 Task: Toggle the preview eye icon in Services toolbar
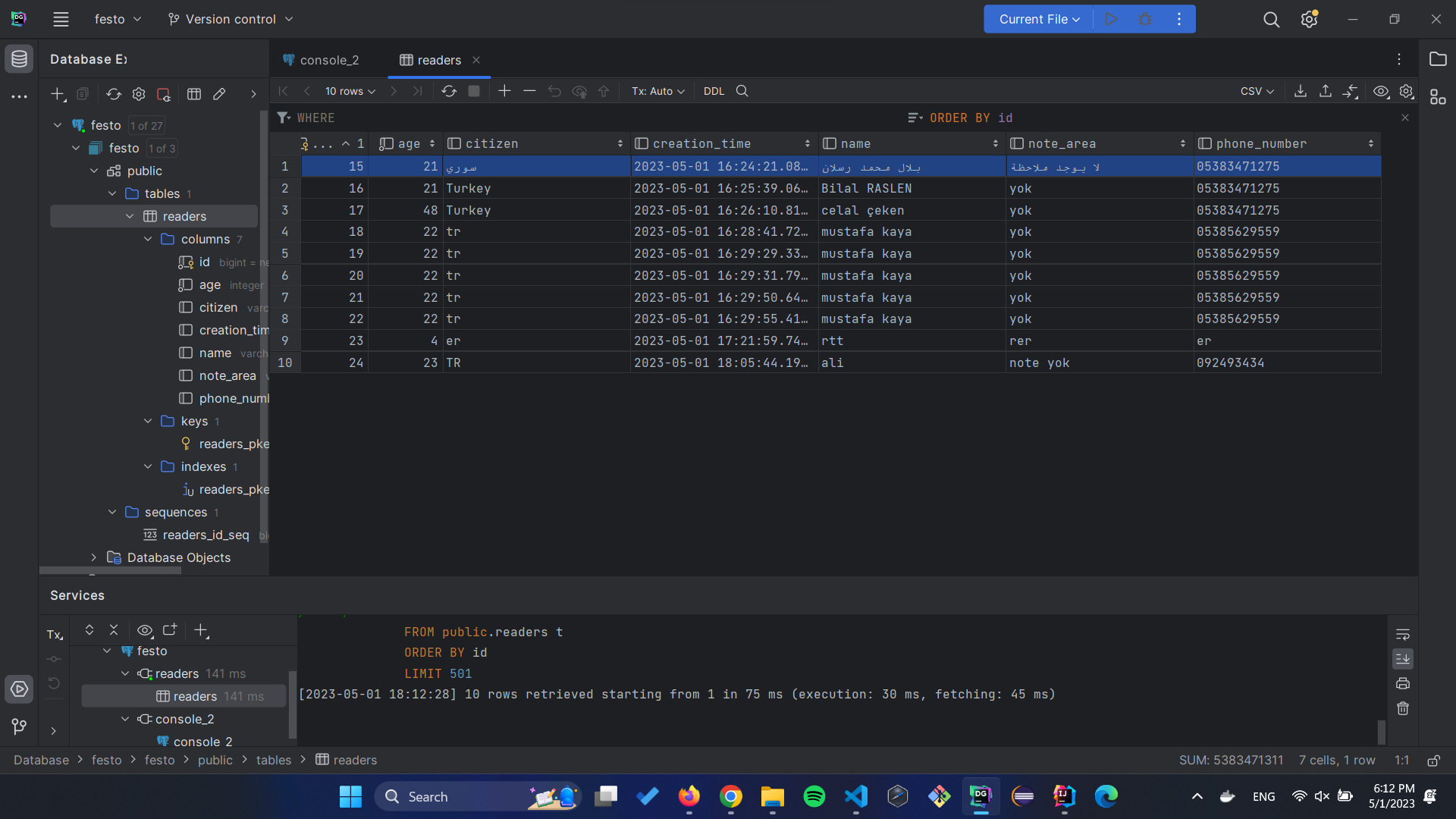click(x=145, y=630)
